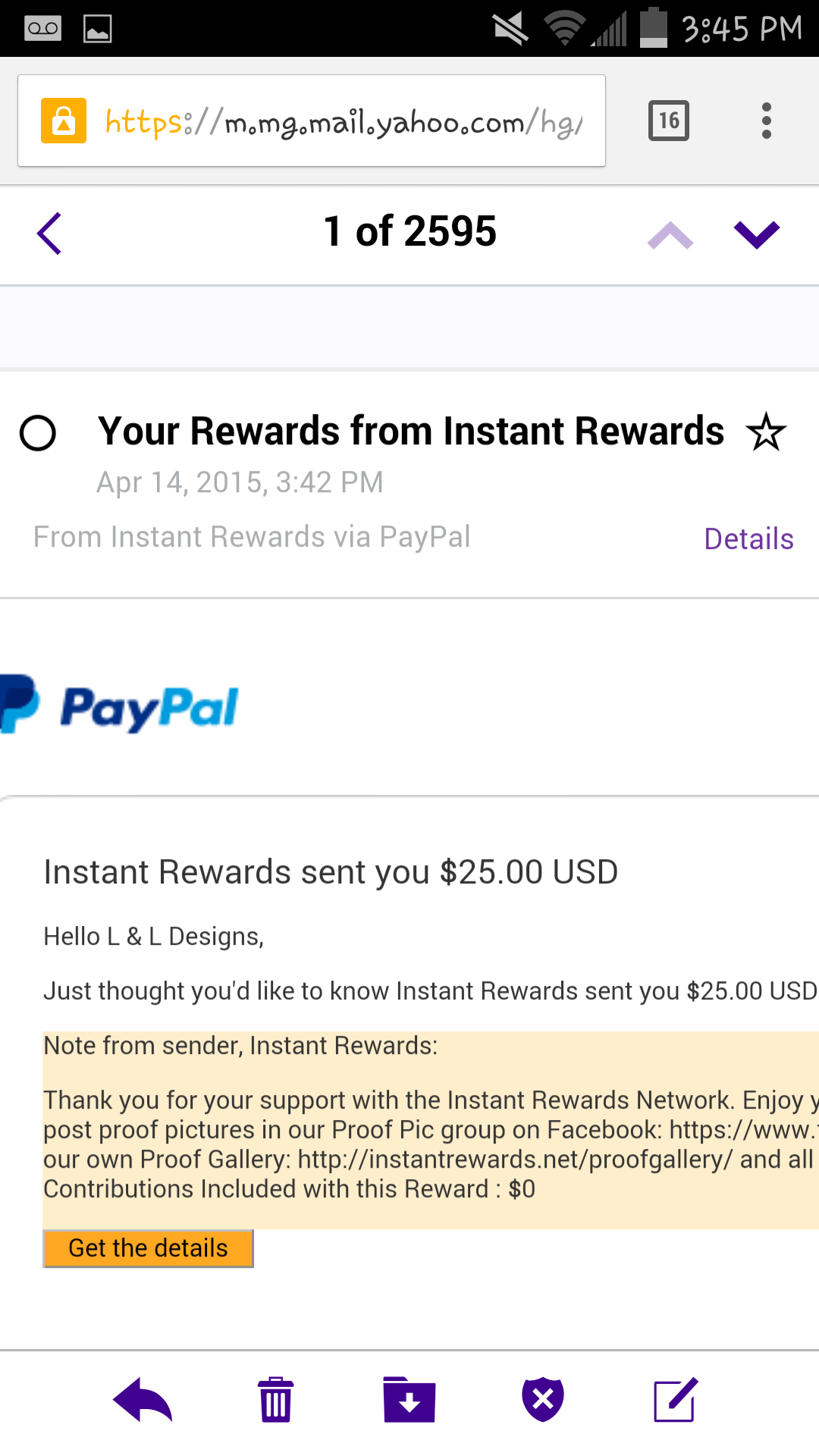Viewport: 819px width, 1456px height.
Task: Tap the email subject Your Rewards title
Action: [x=411, y=431]
